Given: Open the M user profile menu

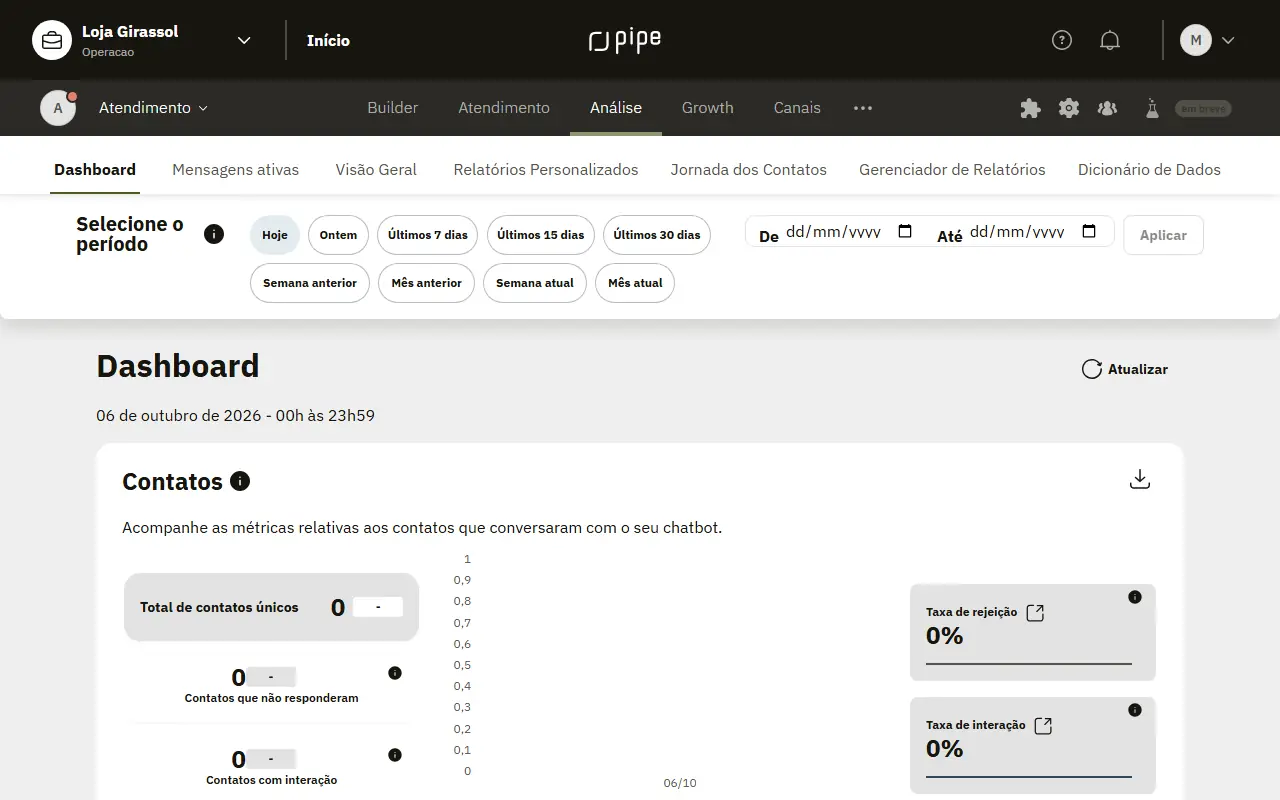Looking at the screenshot, I should (x=1208, y=40).
